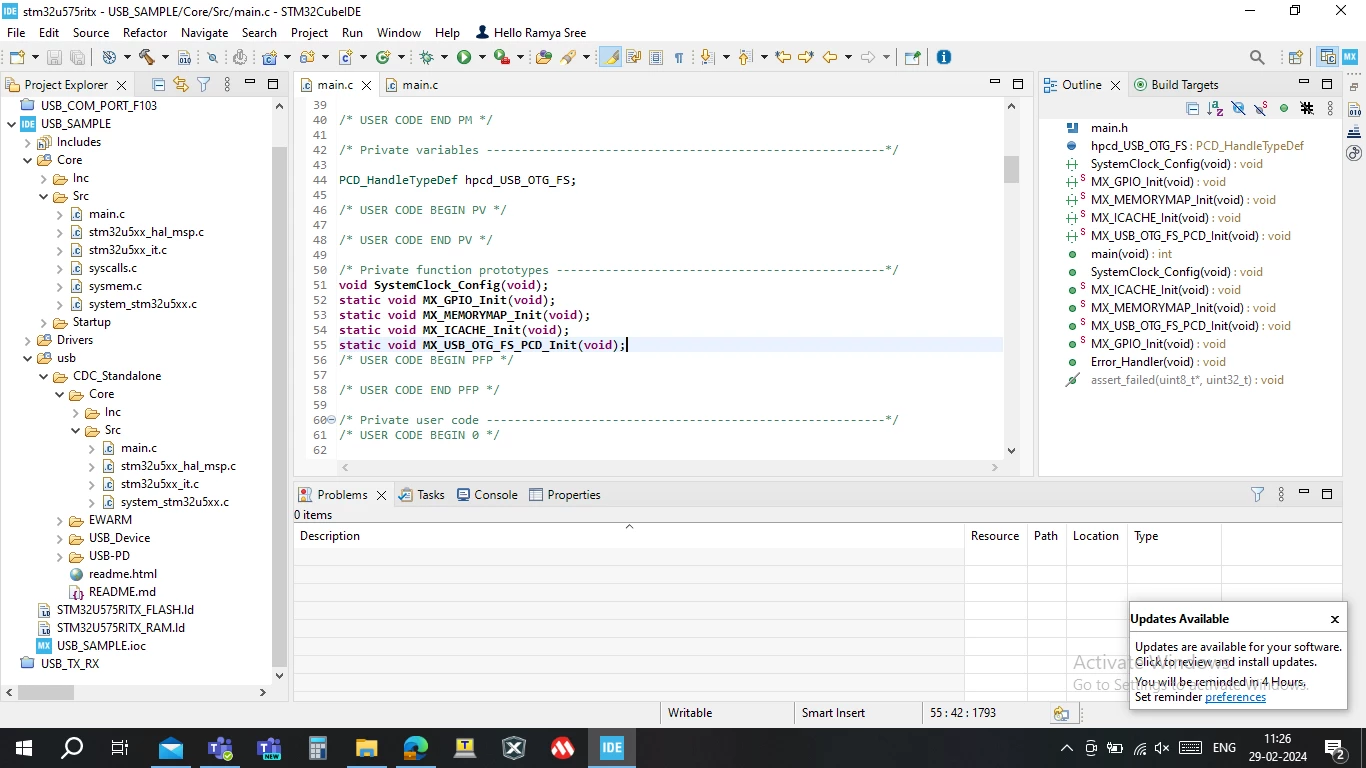Expand the Drivers folder

(28, 340)
